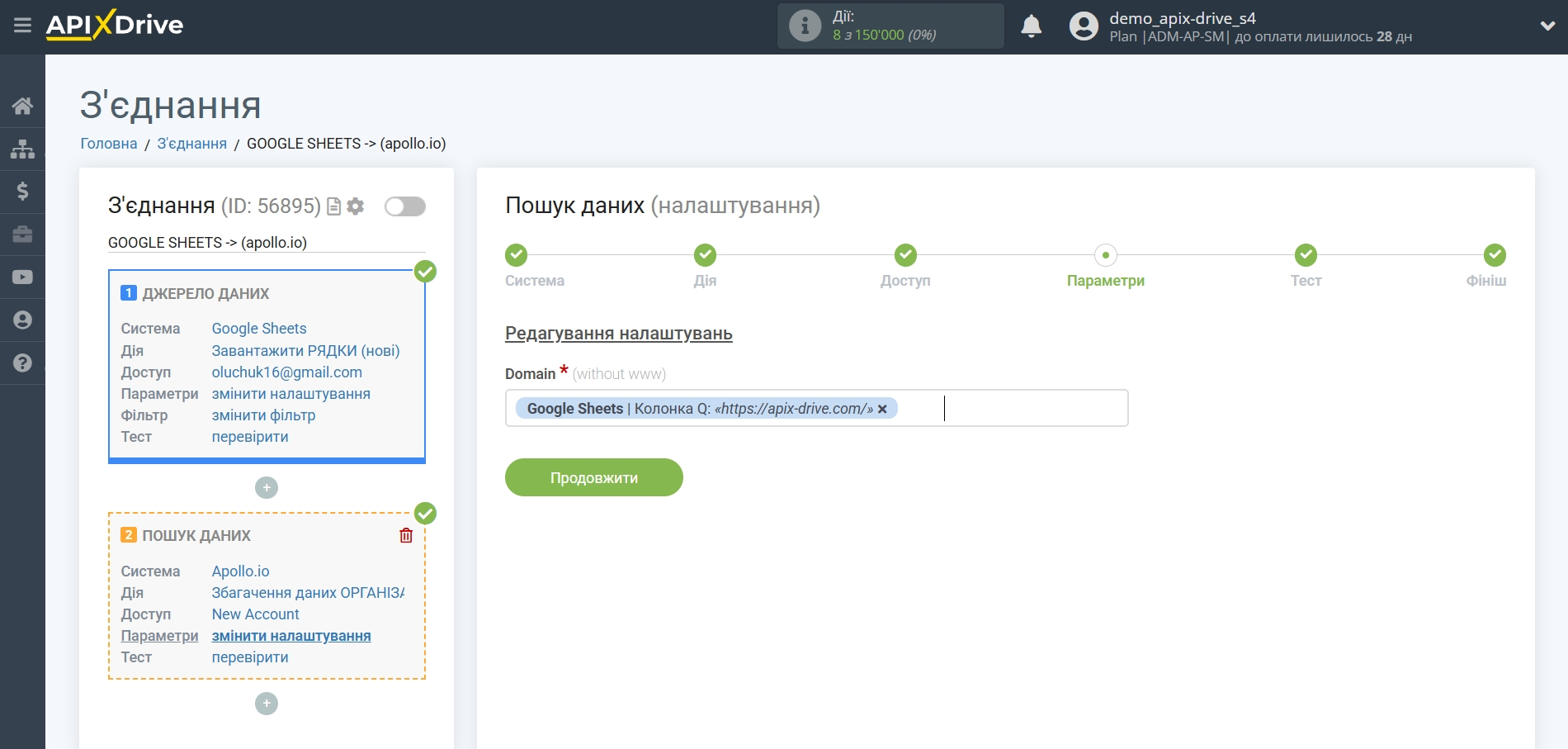Add a step with the plus below Пошук даних

[x=266, y=703]
